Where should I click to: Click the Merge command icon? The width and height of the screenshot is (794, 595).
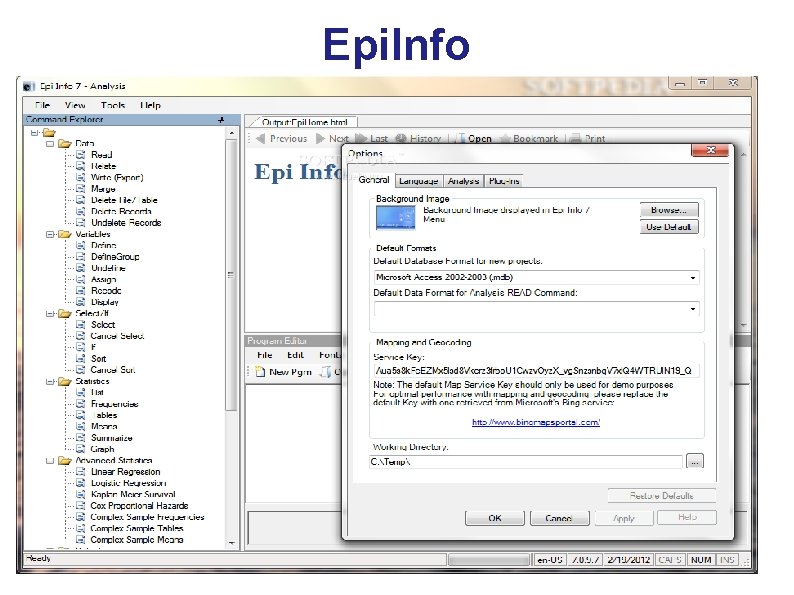pos(80,189)
